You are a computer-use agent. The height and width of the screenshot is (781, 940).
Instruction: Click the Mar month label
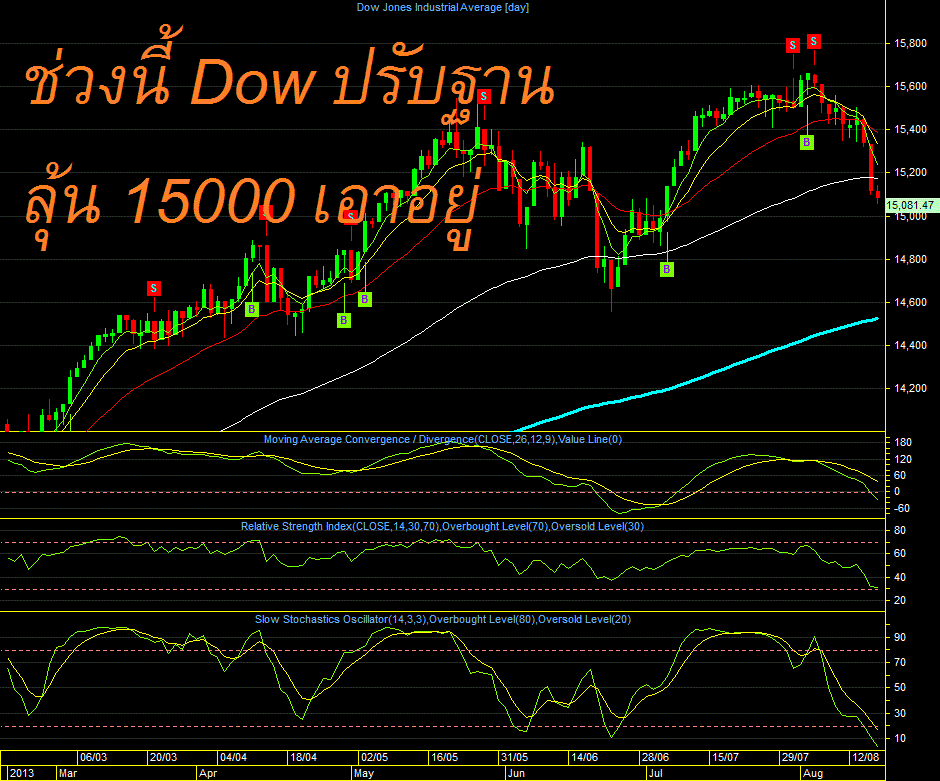(x=68, y=773)
